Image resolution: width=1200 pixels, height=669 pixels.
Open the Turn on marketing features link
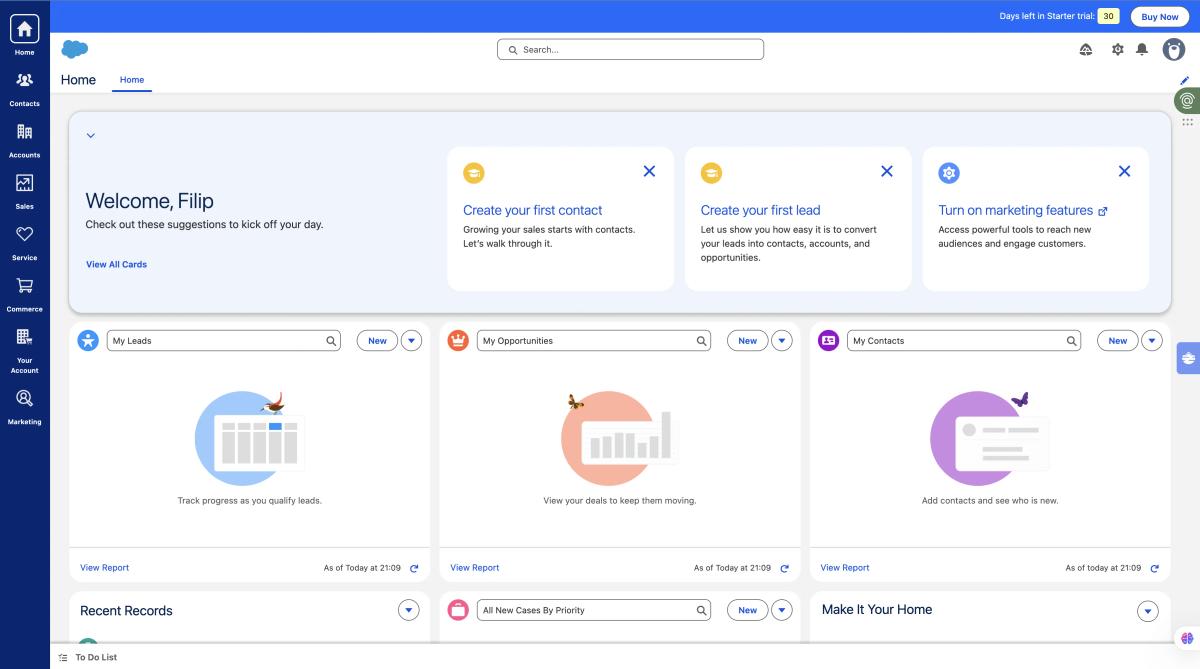(1022, 210)
